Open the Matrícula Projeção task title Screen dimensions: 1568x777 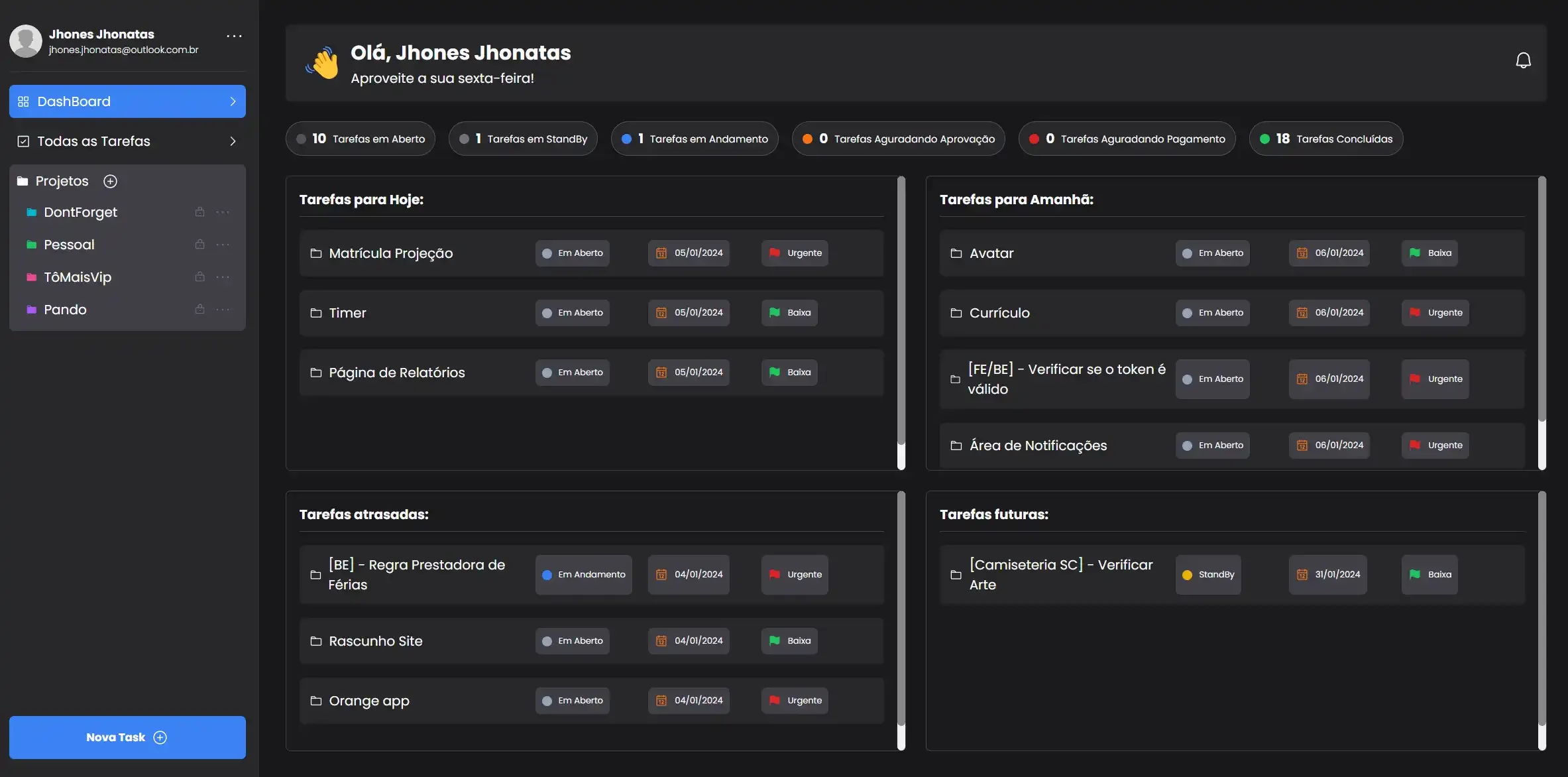tap(391, 253)
